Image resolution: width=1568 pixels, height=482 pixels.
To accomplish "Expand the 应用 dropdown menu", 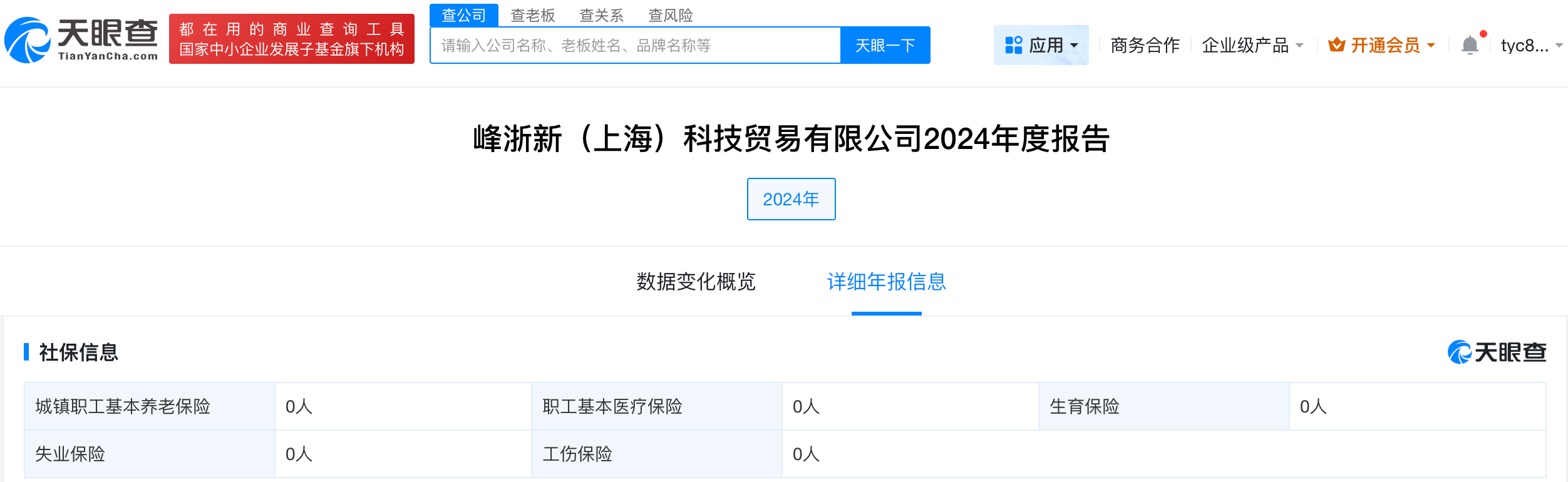I will click(1041, 45).
